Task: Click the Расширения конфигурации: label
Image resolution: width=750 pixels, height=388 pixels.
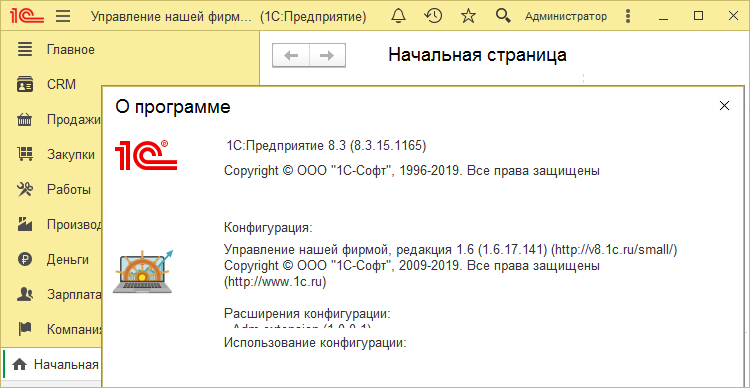Action: 308,314
